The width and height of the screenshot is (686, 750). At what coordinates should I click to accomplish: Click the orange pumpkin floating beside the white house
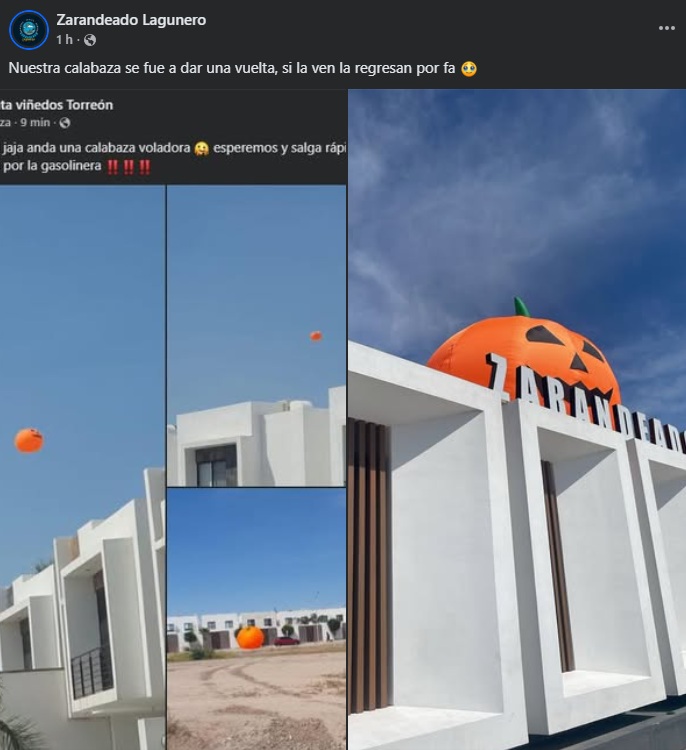tap(29, 441)
